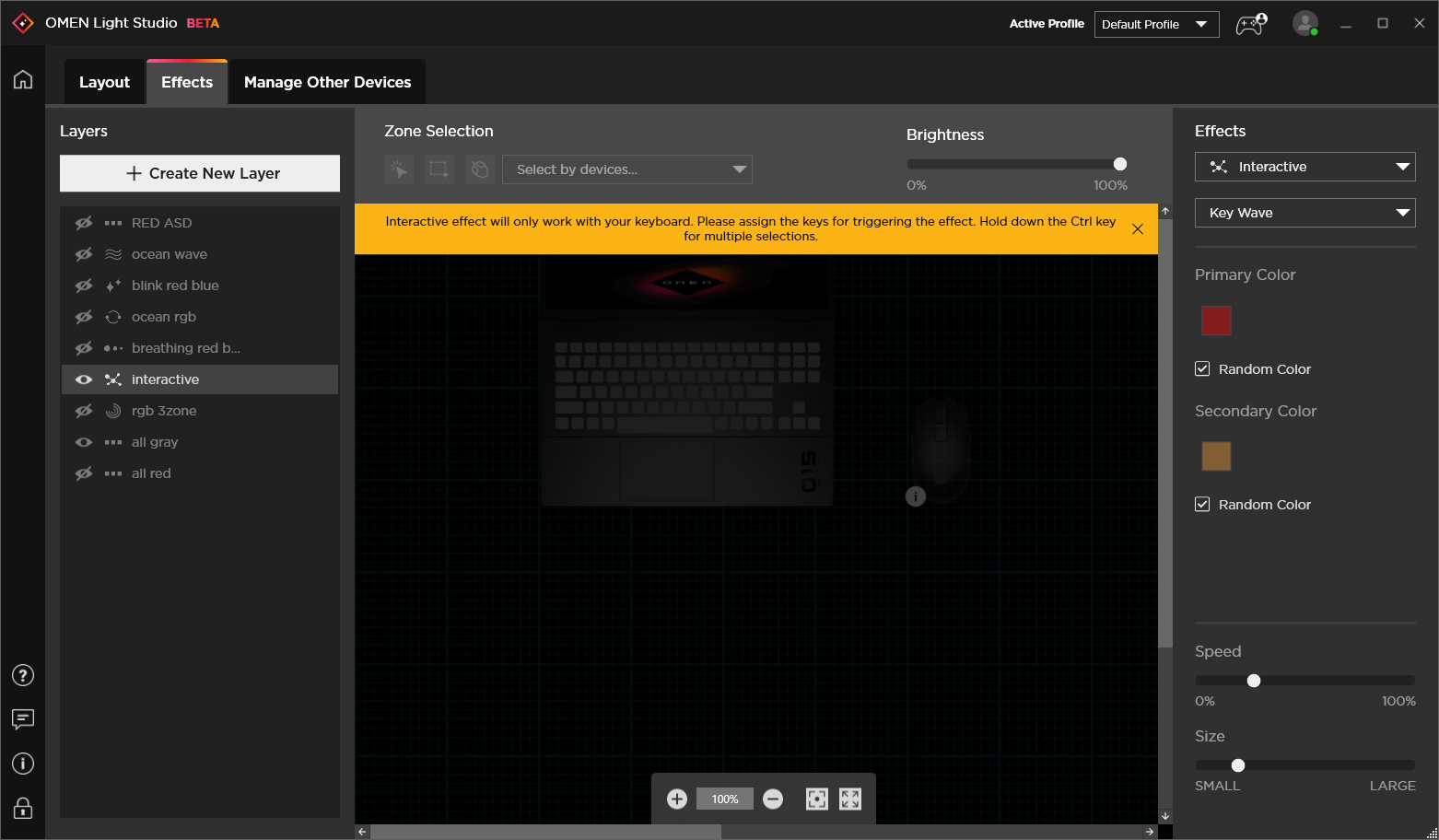1439x840 pixels.
Task: Uncheck Random Color under Primary Color
Action: (1202, 368)
